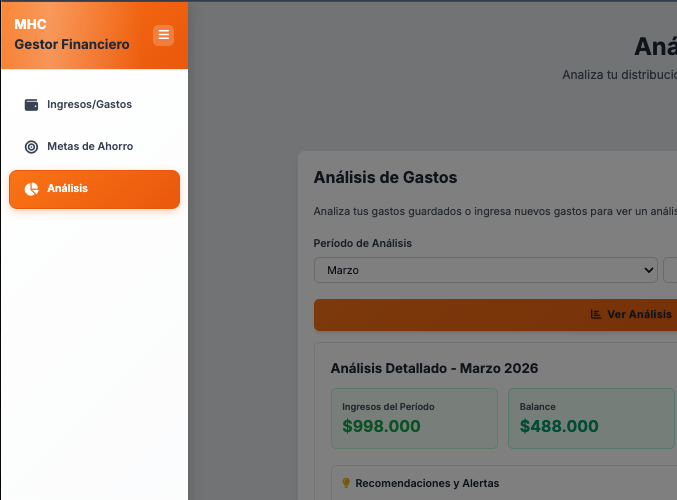Click the Período de Análisis label
Viewport: 677px width, 500px height.
[363, 243]
